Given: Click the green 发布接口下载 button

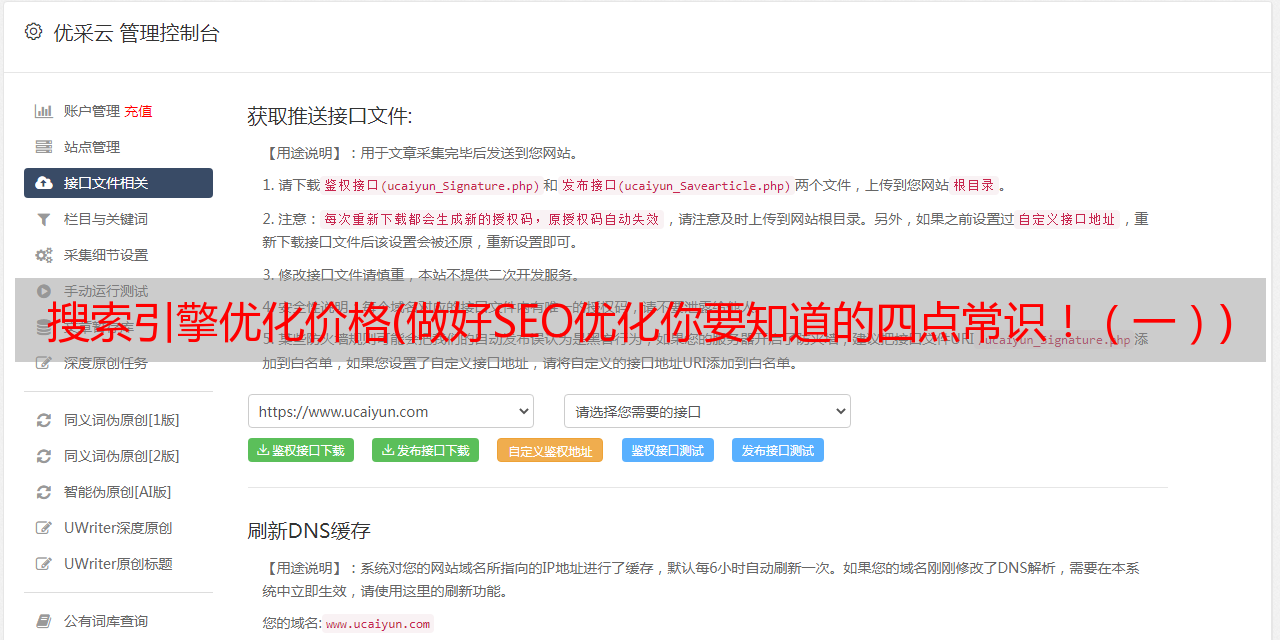Looking at the screenshot, I should [425, 450].
